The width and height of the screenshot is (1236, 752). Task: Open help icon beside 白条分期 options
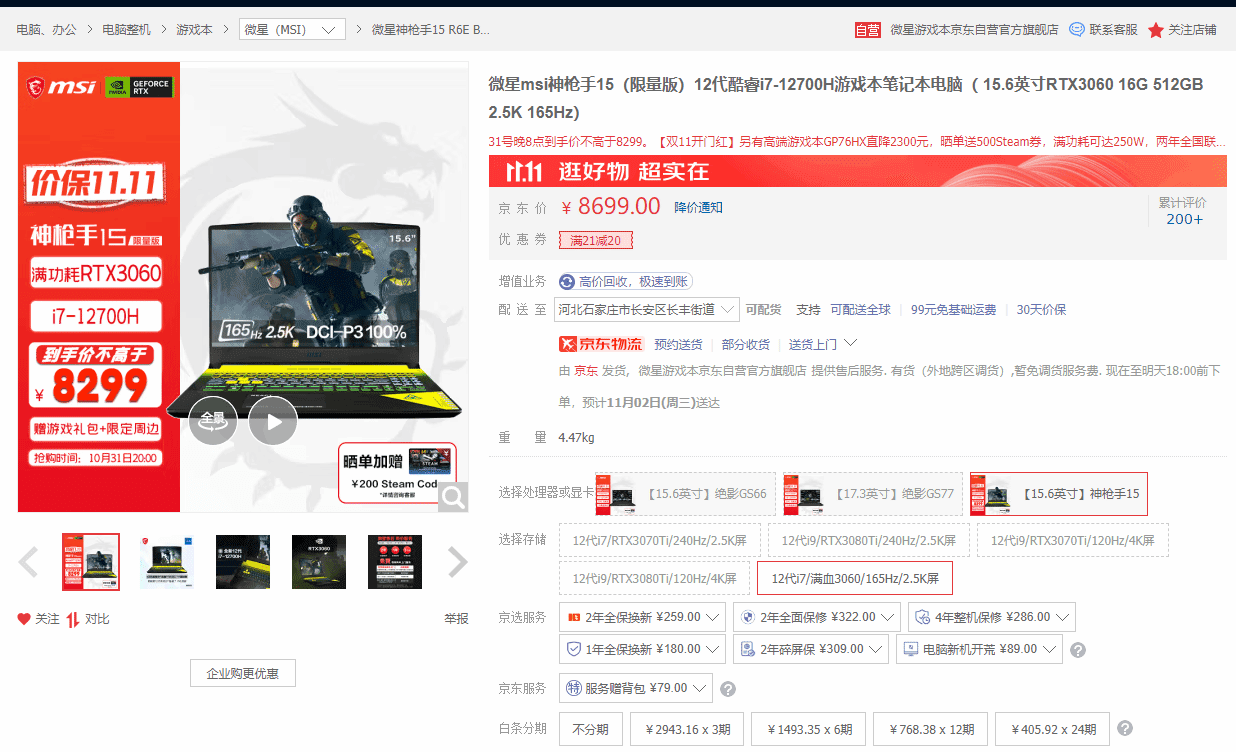pos(1125,729)
